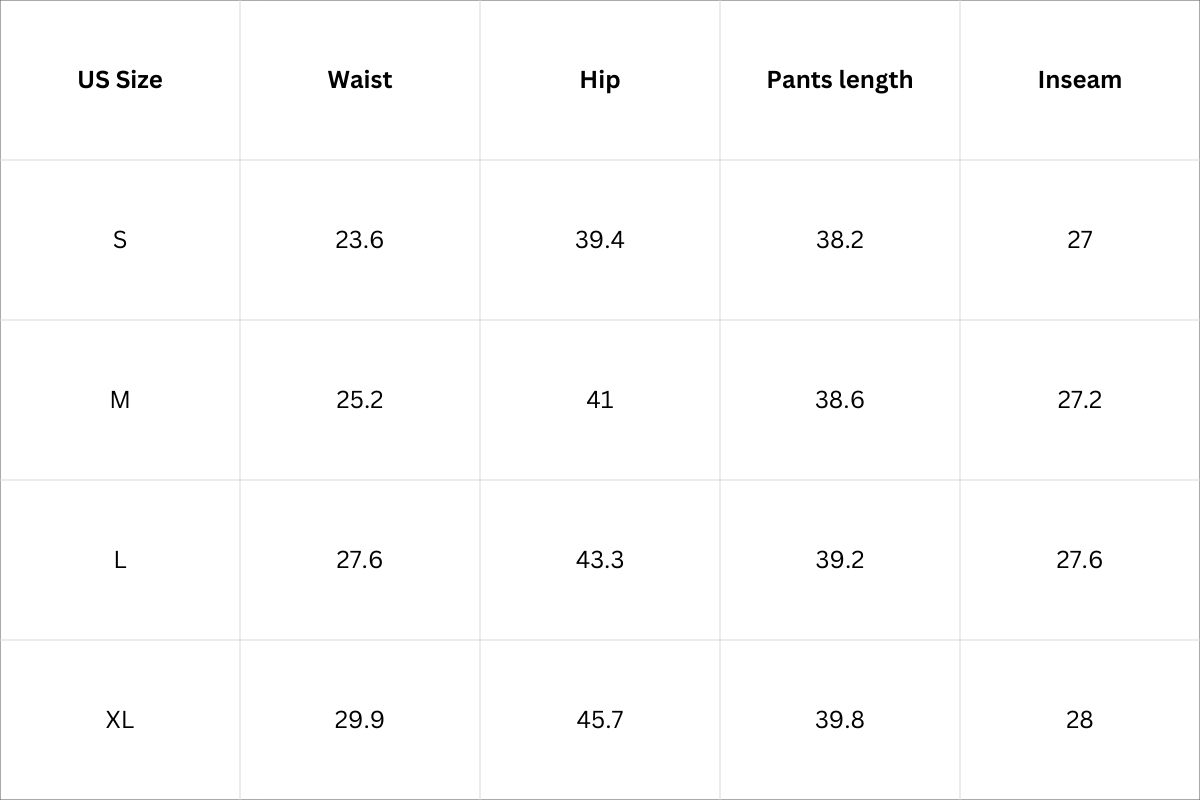This screenshot has height=800, width=1200.
Task: Click the Pants length header cell
Action: pyautogui.click(x=840, y=80)
